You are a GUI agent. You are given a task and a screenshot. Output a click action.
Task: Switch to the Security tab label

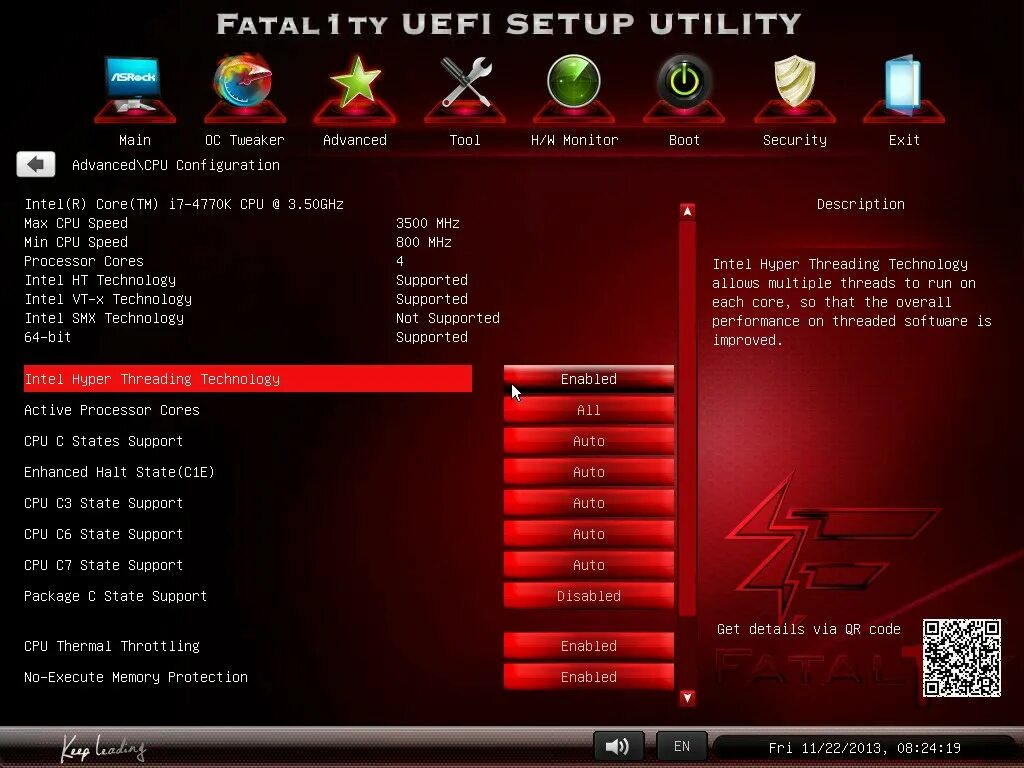[x=795, y=140]
